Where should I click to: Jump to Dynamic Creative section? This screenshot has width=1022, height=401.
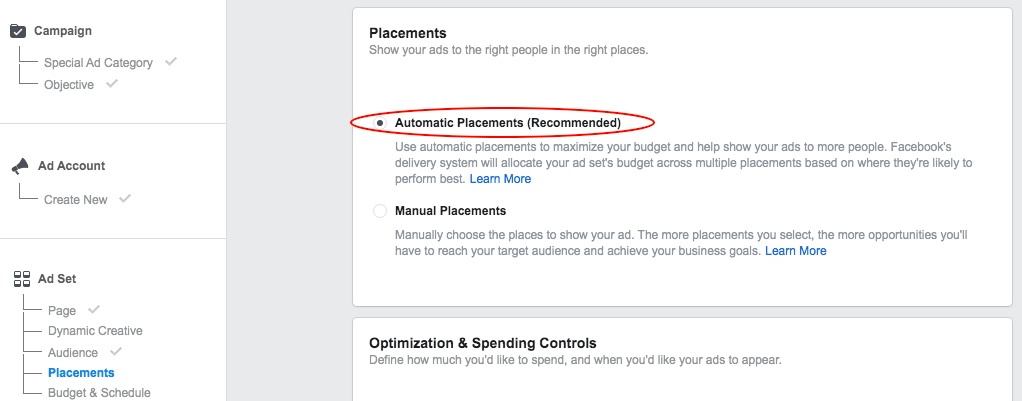pyautogui.click(x=95, y=331)
